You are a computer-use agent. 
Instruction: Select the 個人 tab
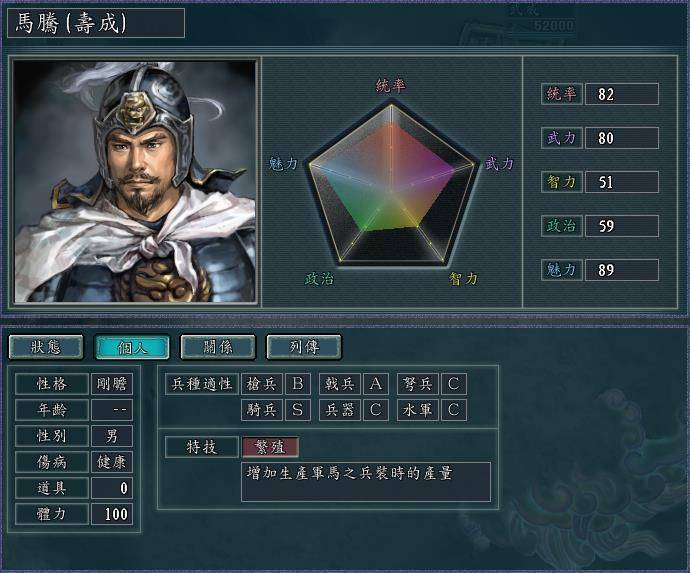click(x=132, y=347)
